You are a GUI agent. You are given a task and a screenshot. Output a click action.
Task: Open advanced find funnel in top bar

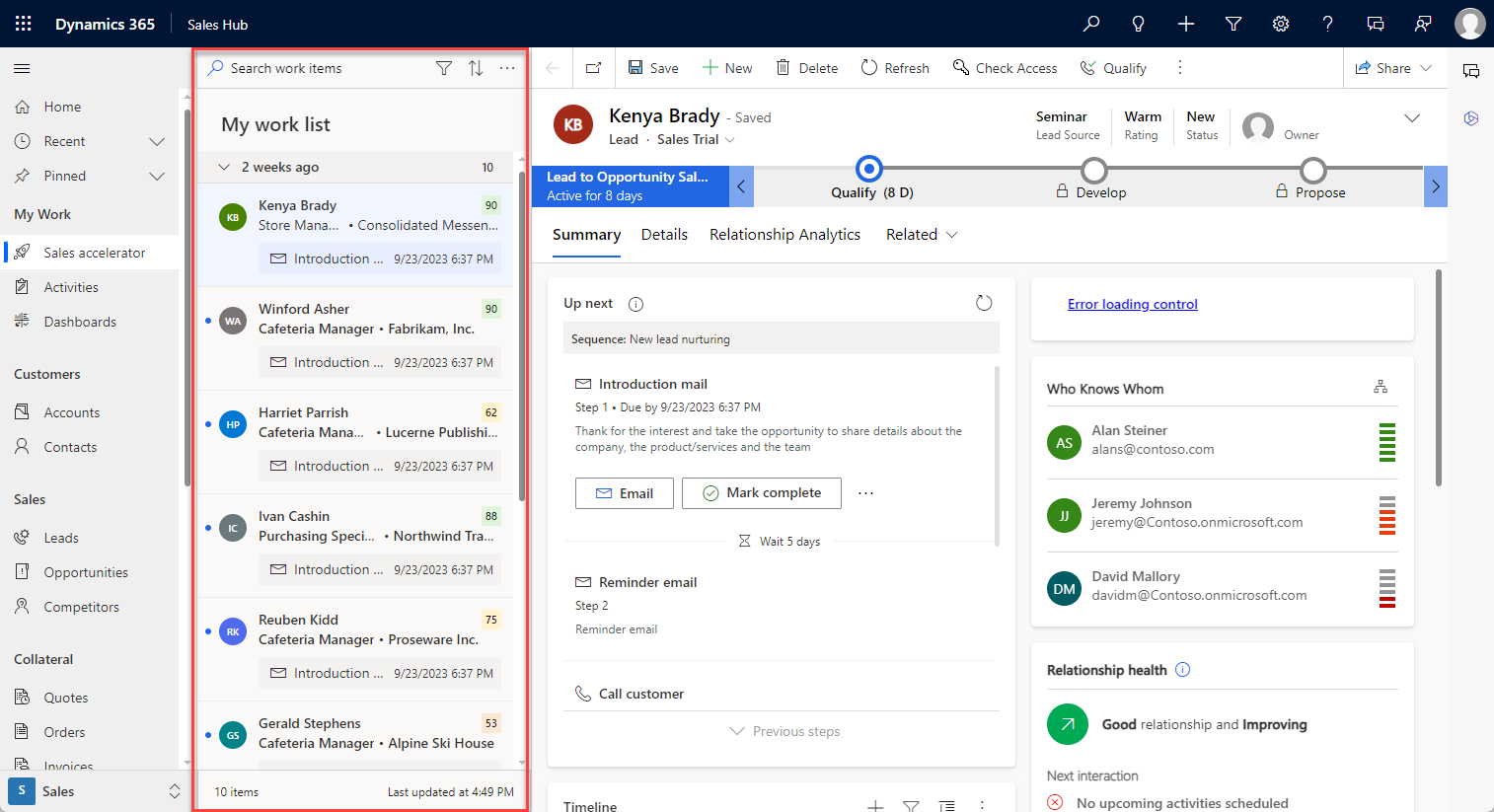coord(1233,24)
